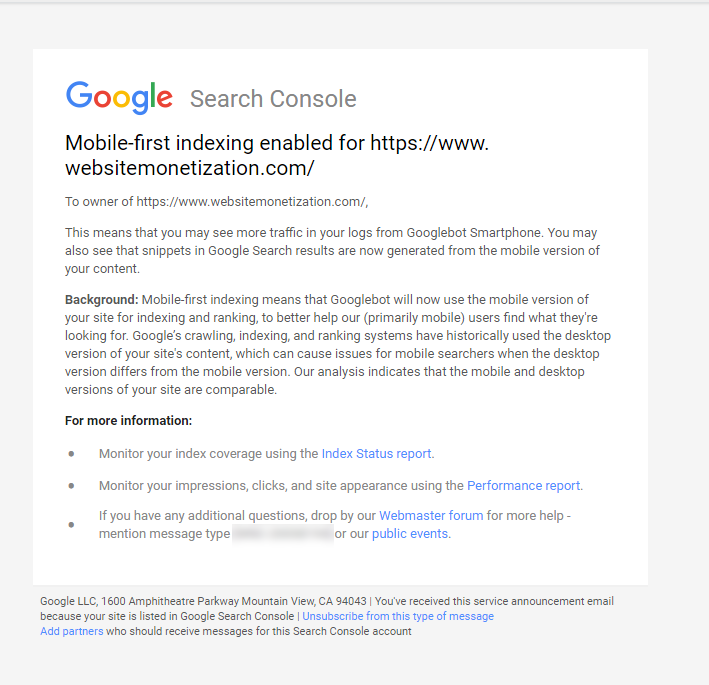The width and height of the screenshot is (709, 685).
Task: Click the bullet beside Webmaster forum item
Action: coord(71,524)
